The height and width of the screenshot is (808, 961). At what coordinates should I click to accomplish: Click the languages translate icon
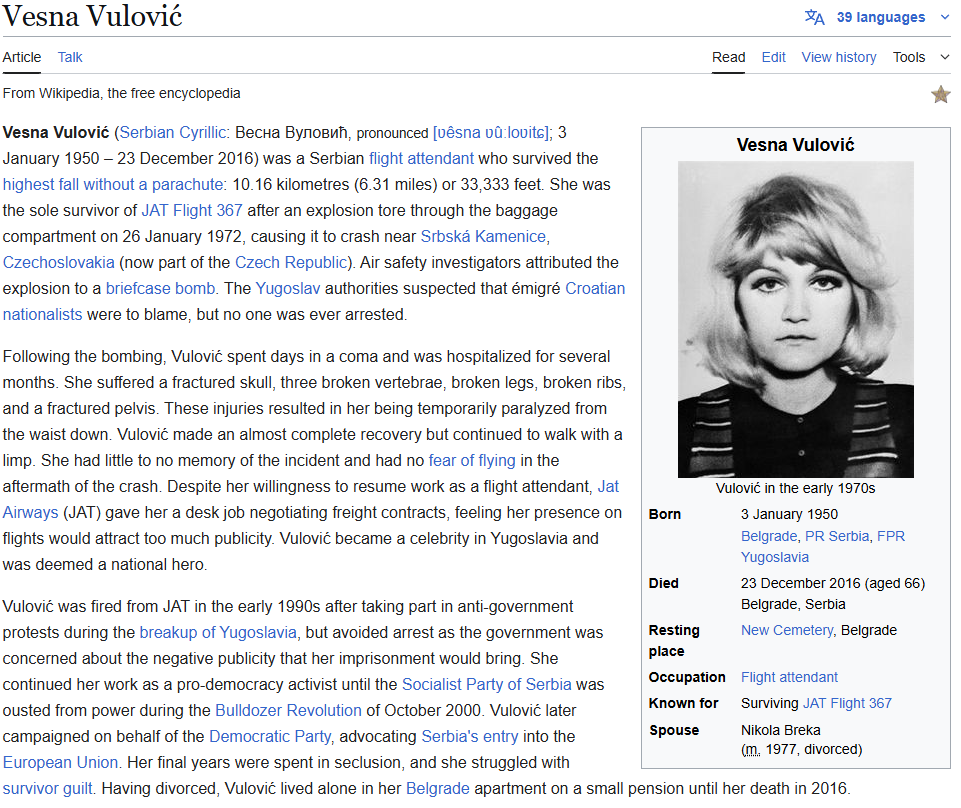pos(815,17)
